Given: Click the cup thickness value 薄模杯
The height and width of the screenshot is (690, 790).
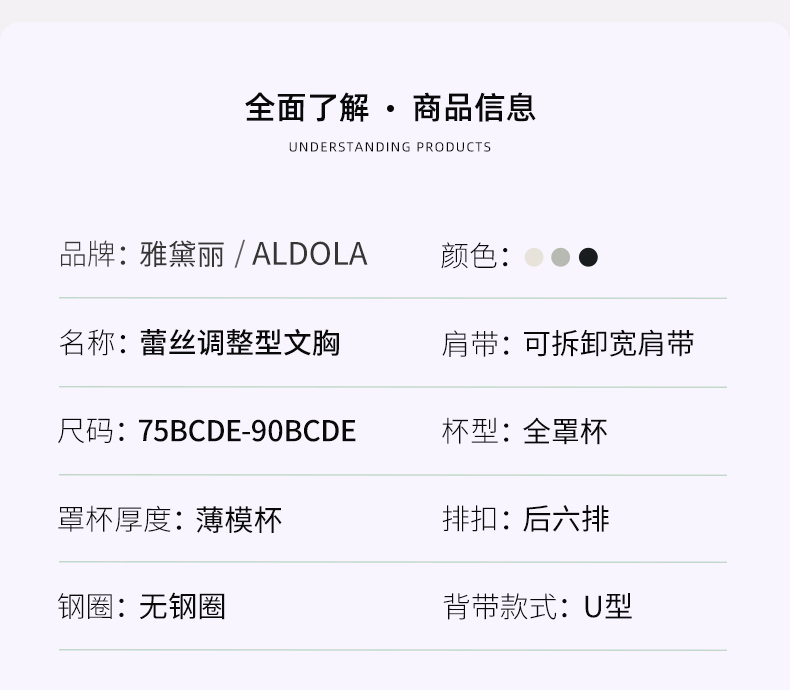Looking at the screenshot, I should [x=239, y=519].
